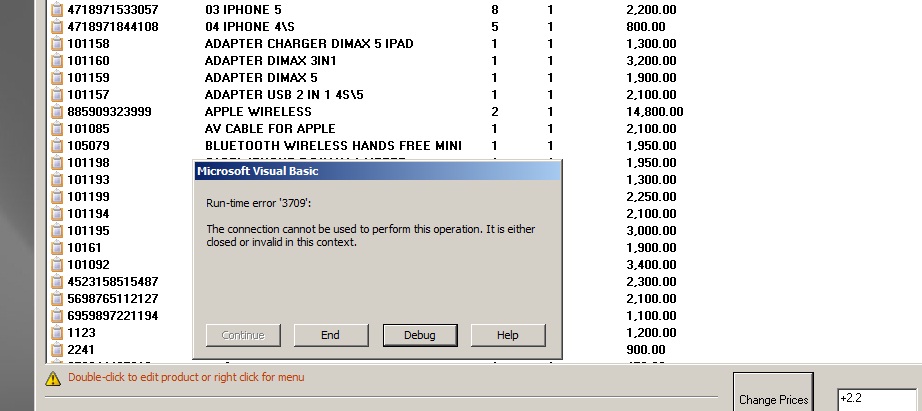Click the clipboard icon beside 101085
922x411 pixels.
point(56,129)
